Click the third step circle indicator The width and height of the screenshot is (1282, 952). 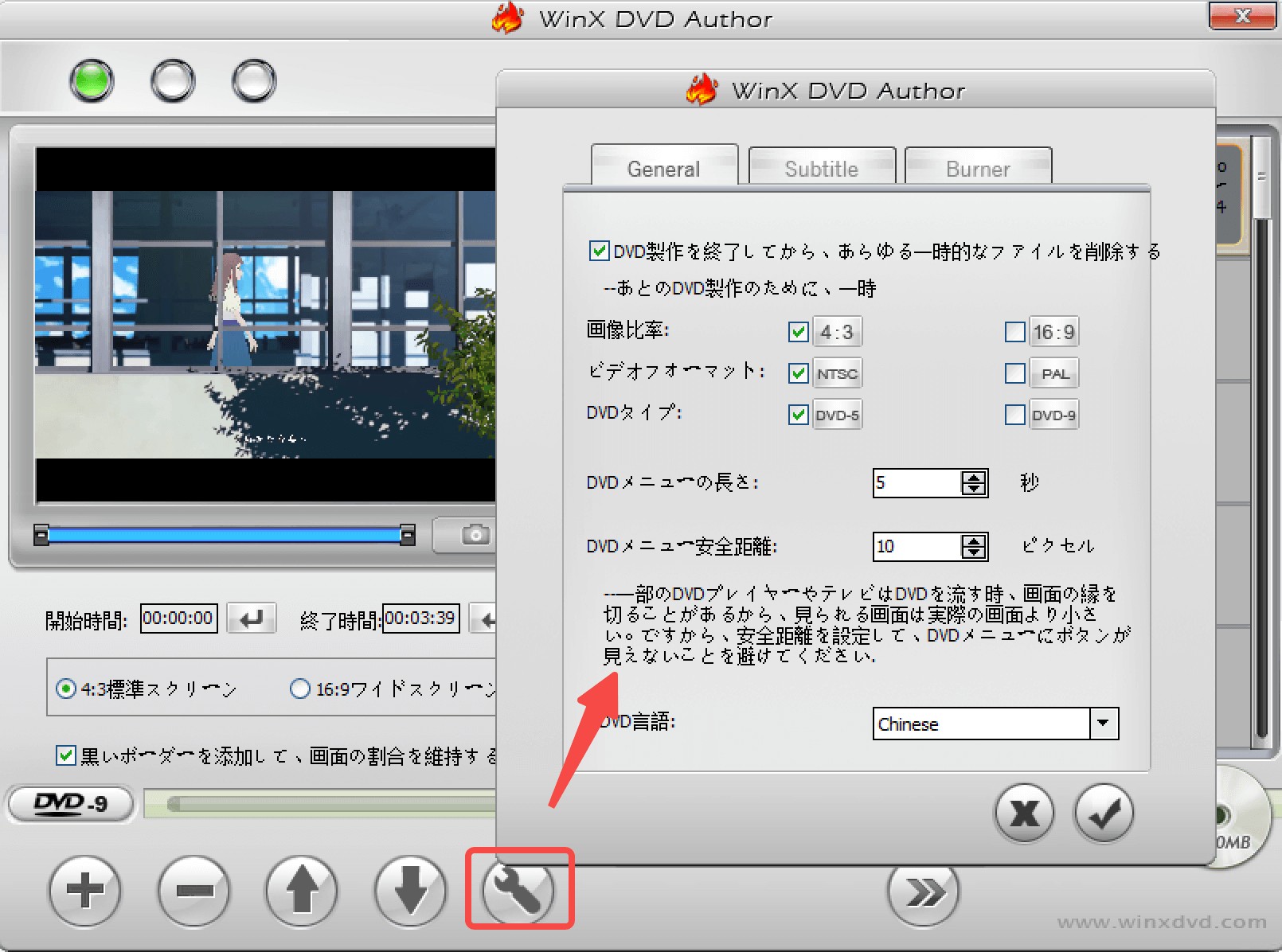[254, 80]
